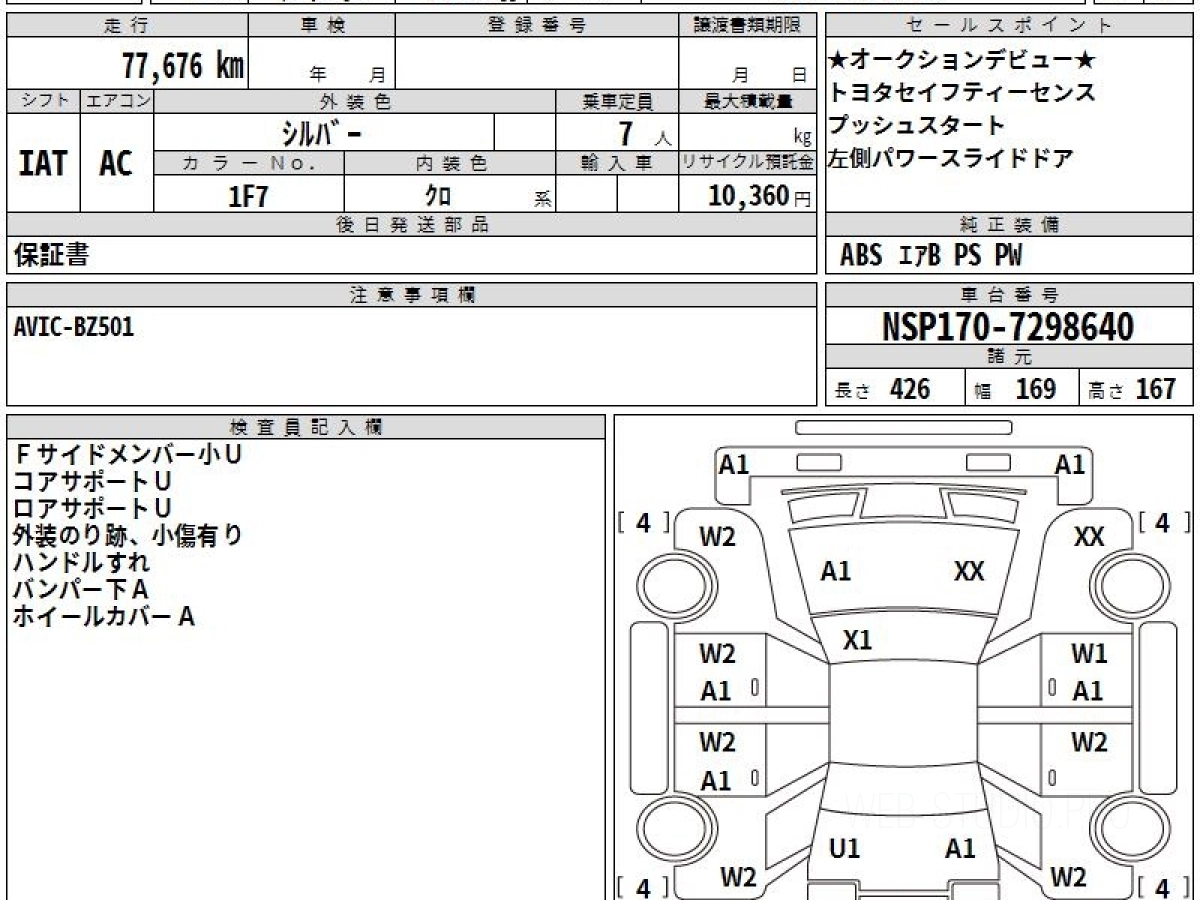
Task: Select chassis number NSP170-7298640
Action: click(x=1008, y=326)
